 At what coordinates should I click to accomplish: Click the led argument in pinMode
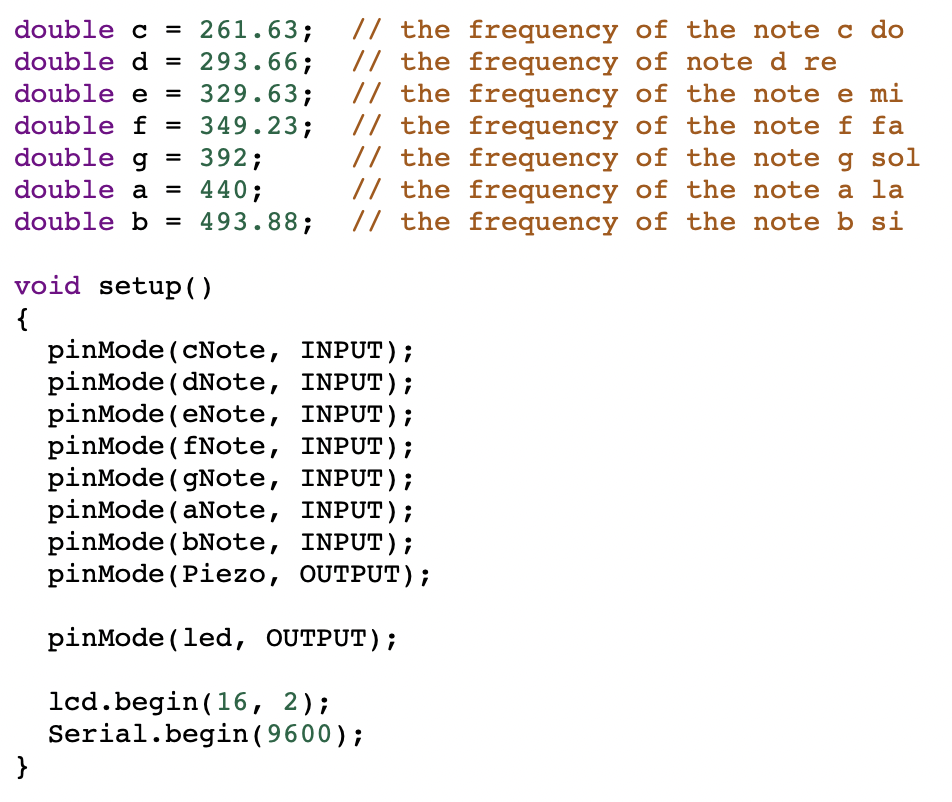pyautogui.click(x=207, y=638)
